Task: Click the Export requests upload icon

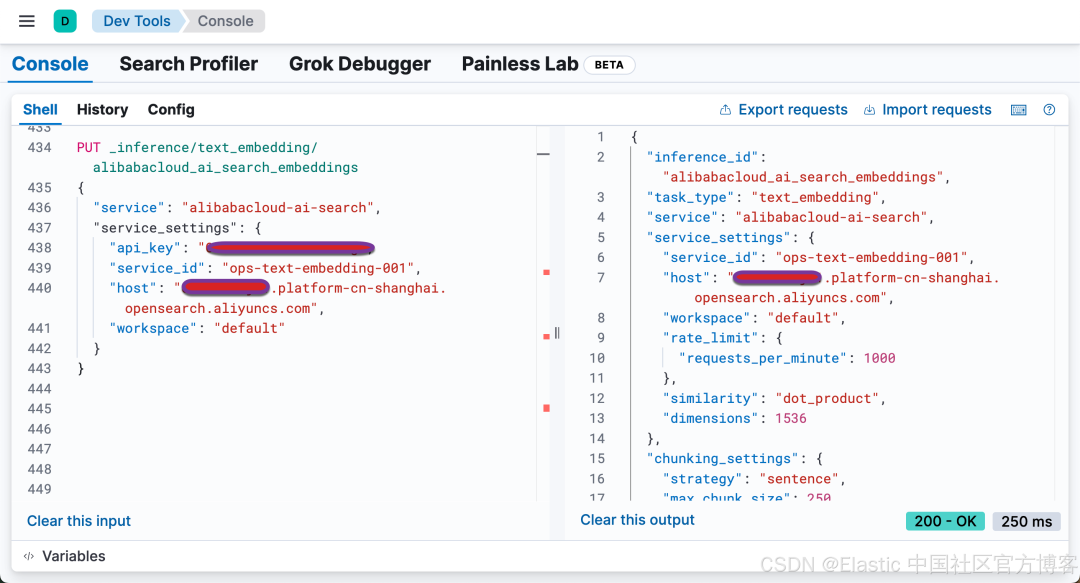Action: 726,110
